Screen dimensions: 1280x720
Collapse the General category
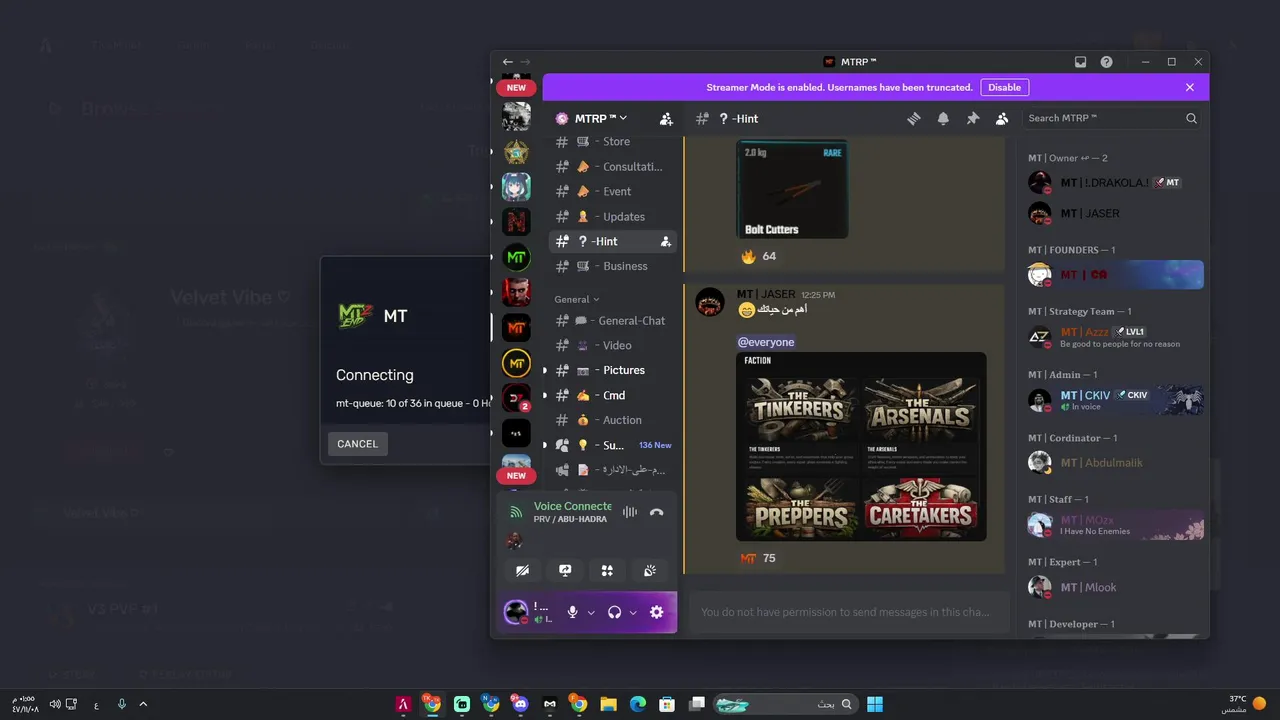577,299
